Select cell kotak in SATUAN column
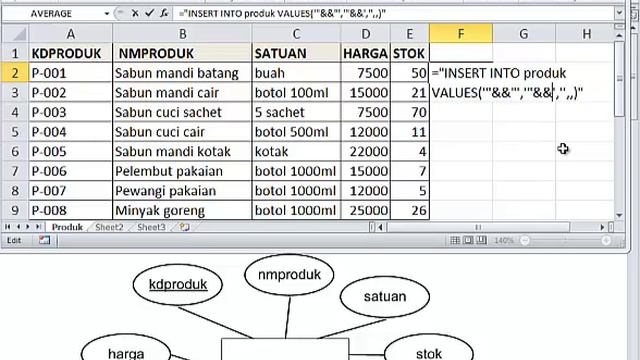Screen dimensions: 640x360 coord(296,151)
